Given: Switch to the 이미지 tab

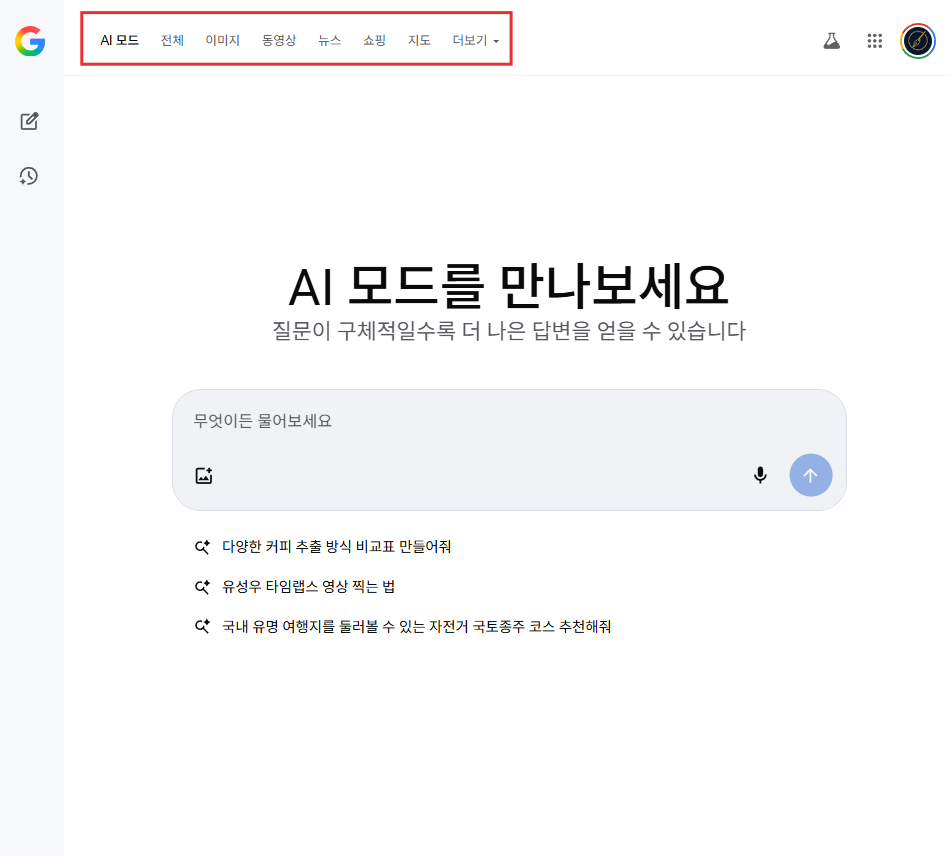Looking at the screenshot, I should point(223,41).
